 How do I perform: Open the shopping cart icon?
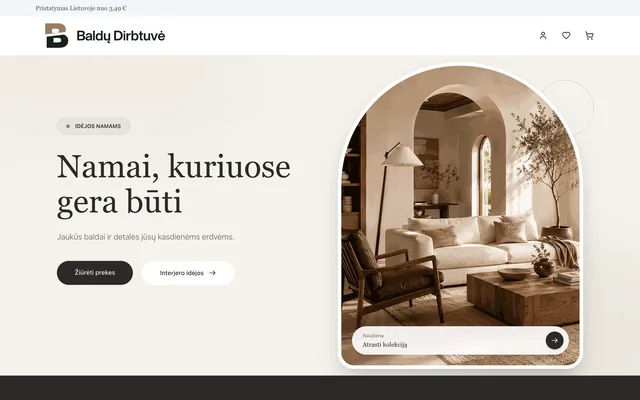click(589, 36)
